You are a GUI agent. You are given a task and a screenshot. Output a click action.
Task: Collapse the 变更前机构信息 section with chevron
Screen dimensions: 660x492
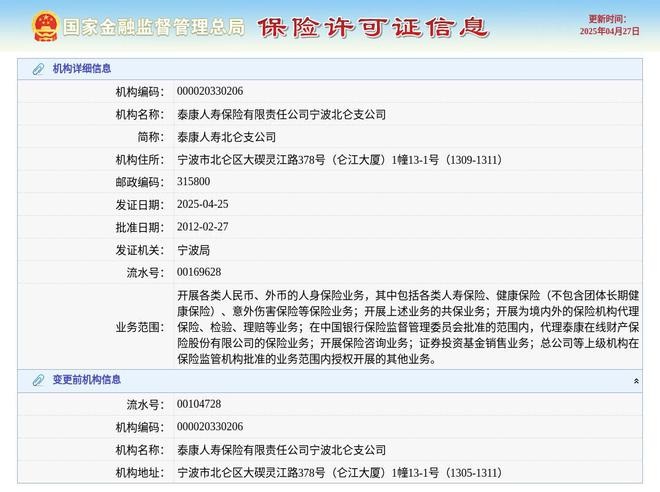coord(636,381)
